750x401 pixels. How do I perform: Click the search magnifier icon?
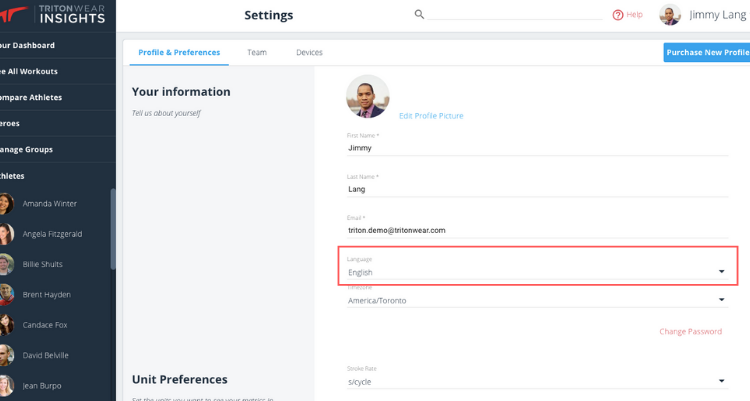pyautogui.click(x=419, y=14)
